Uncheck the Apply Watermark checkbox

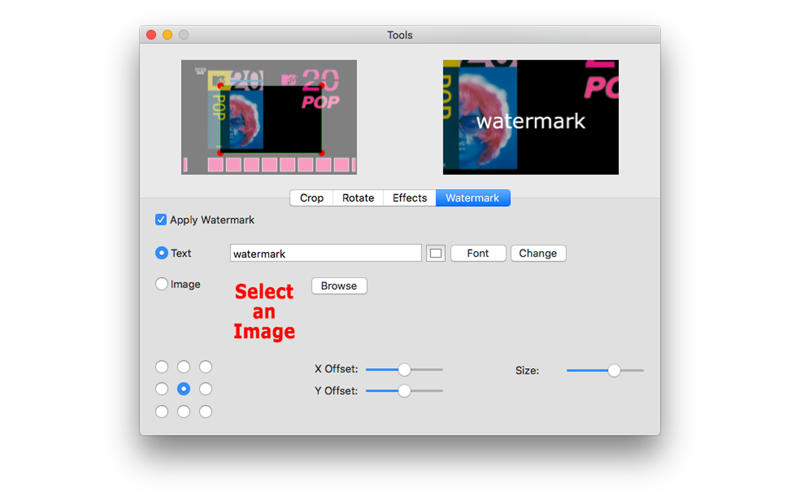pos(161,220)
